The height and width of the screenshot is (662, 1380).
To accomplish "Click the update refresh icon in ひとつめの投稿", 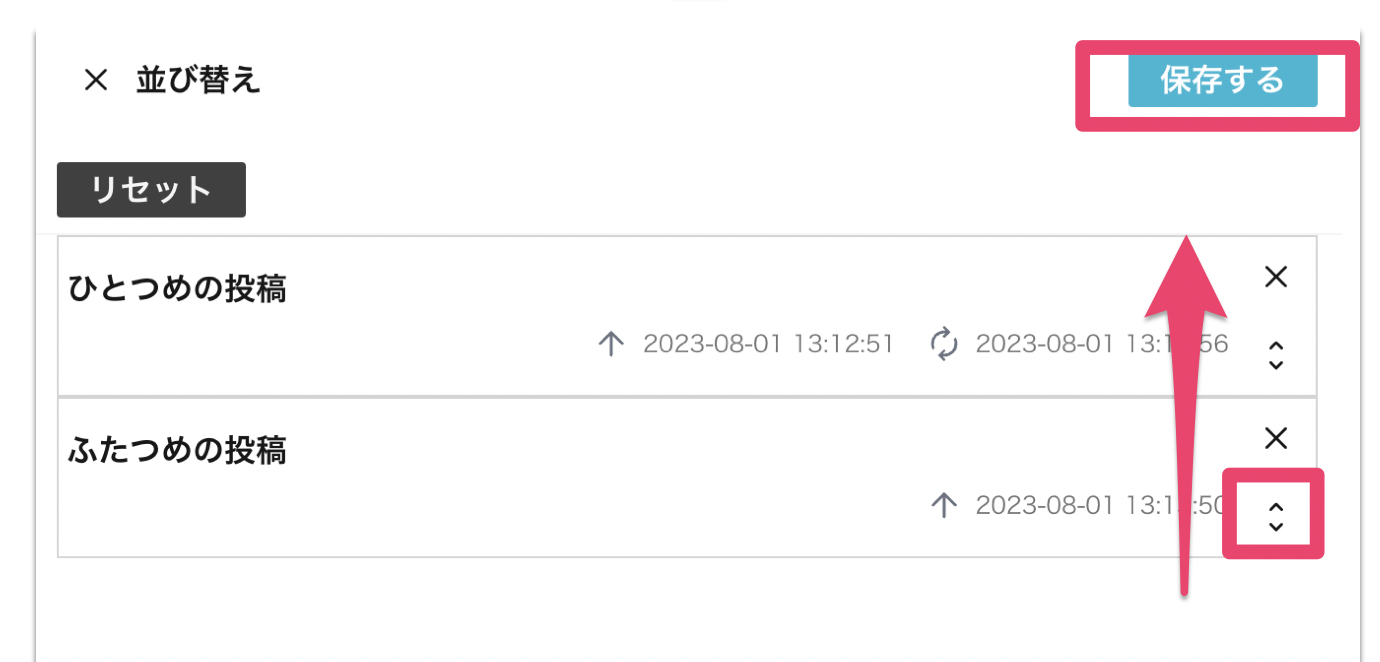I will point(944,345).
